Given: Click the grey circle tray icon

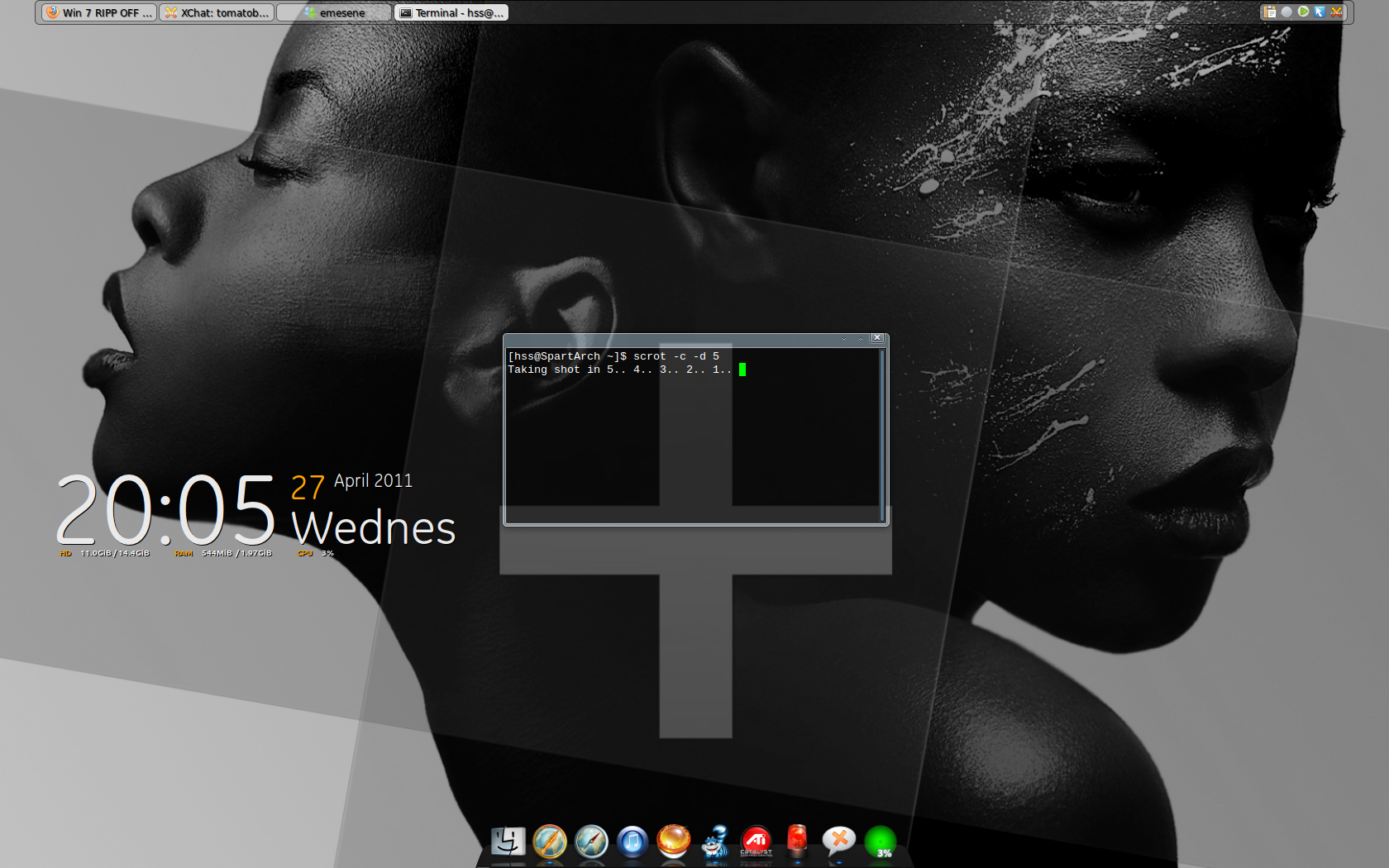Looking at the screenshot, I should pyautogui.click(x=1286, y=12).
